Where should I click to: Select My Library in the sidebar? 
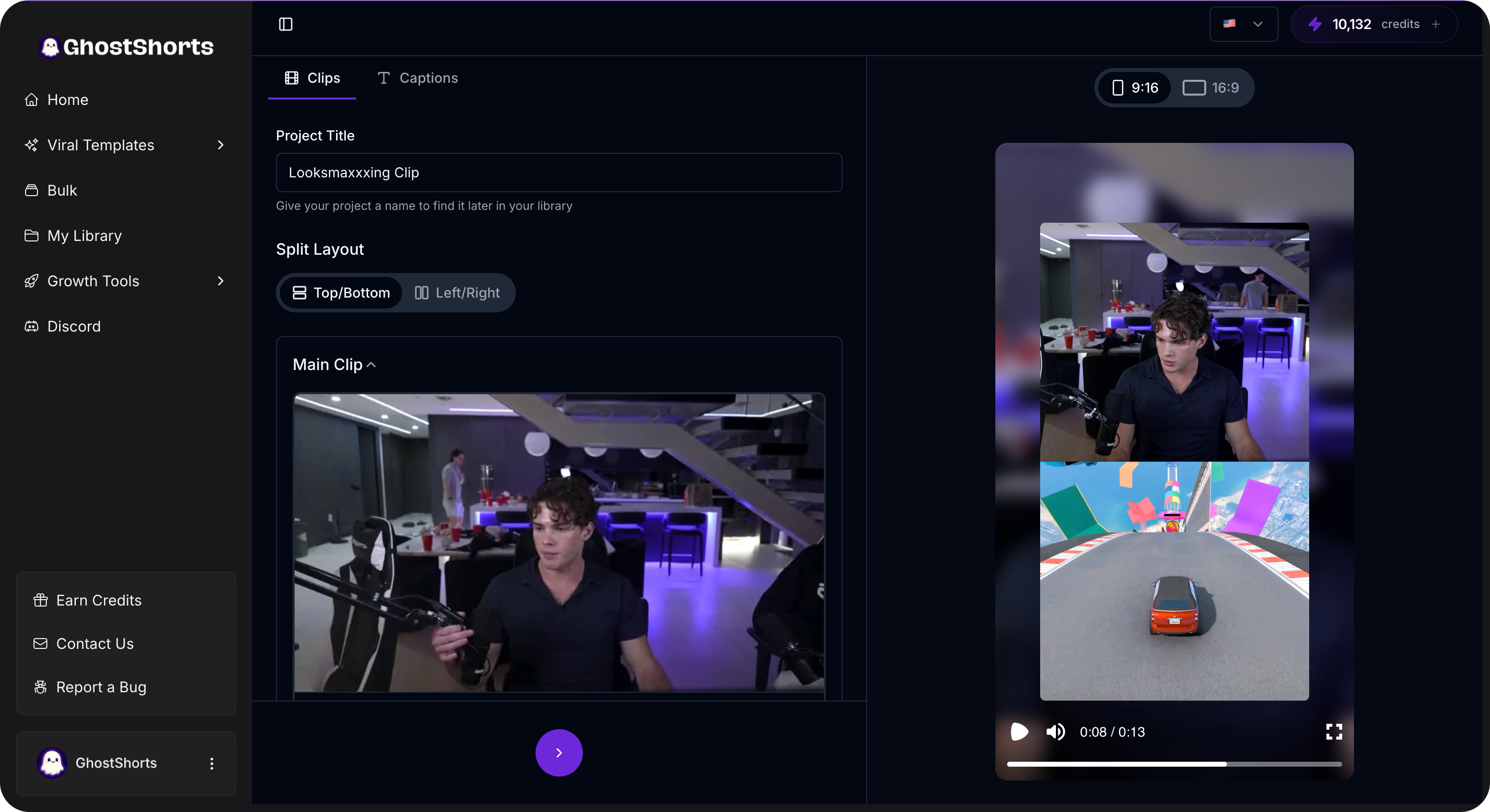pyautogui.click(x=83, y=236)
